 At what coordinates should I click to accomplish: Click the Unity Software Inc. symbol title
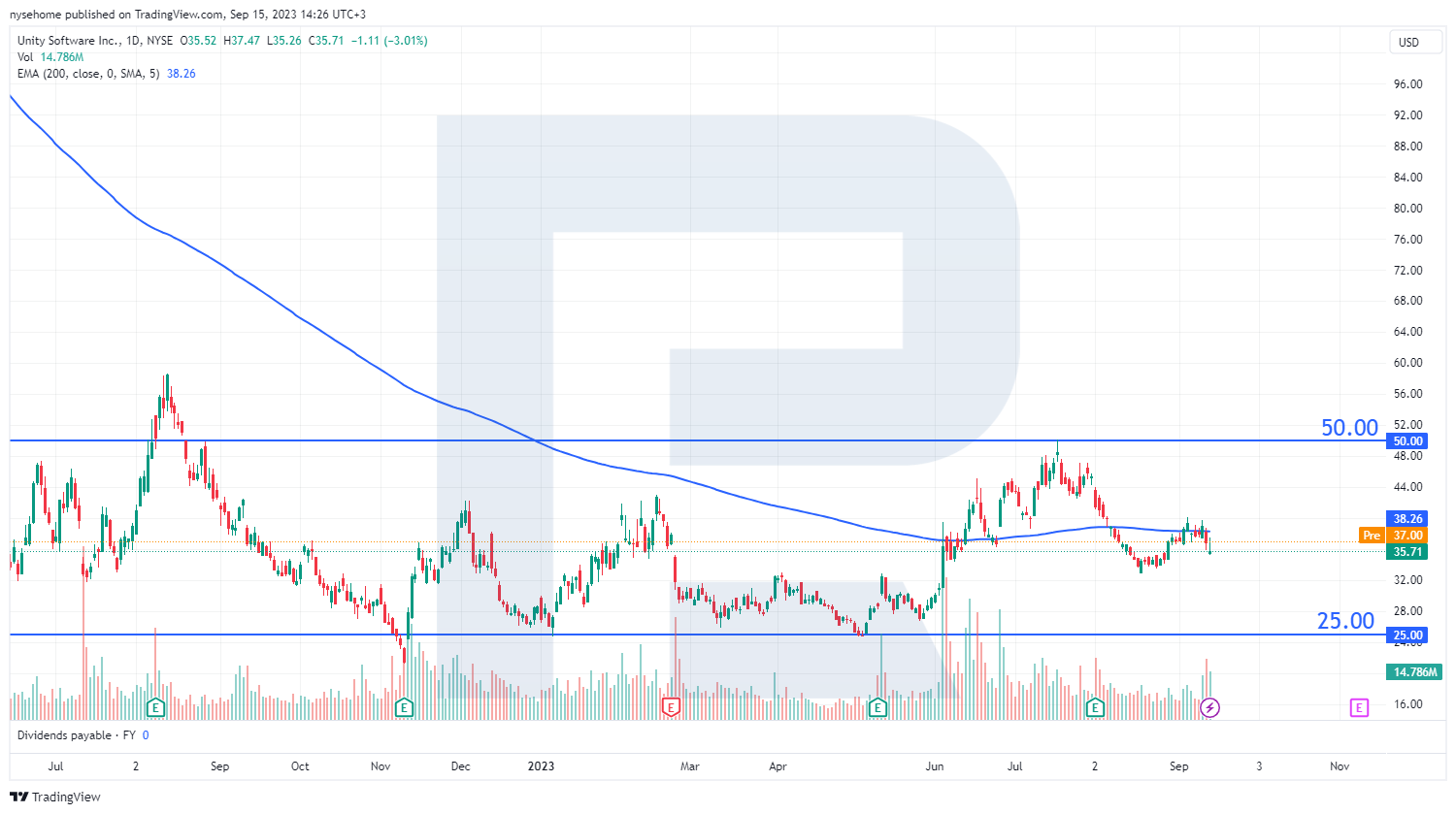click(x=70, y=41)
